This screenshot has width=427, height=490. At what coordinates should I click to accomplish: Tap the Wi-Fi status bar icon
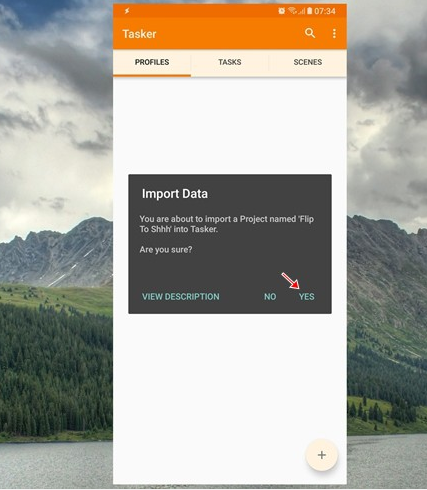pyautogui.click(x=292, y=11)
